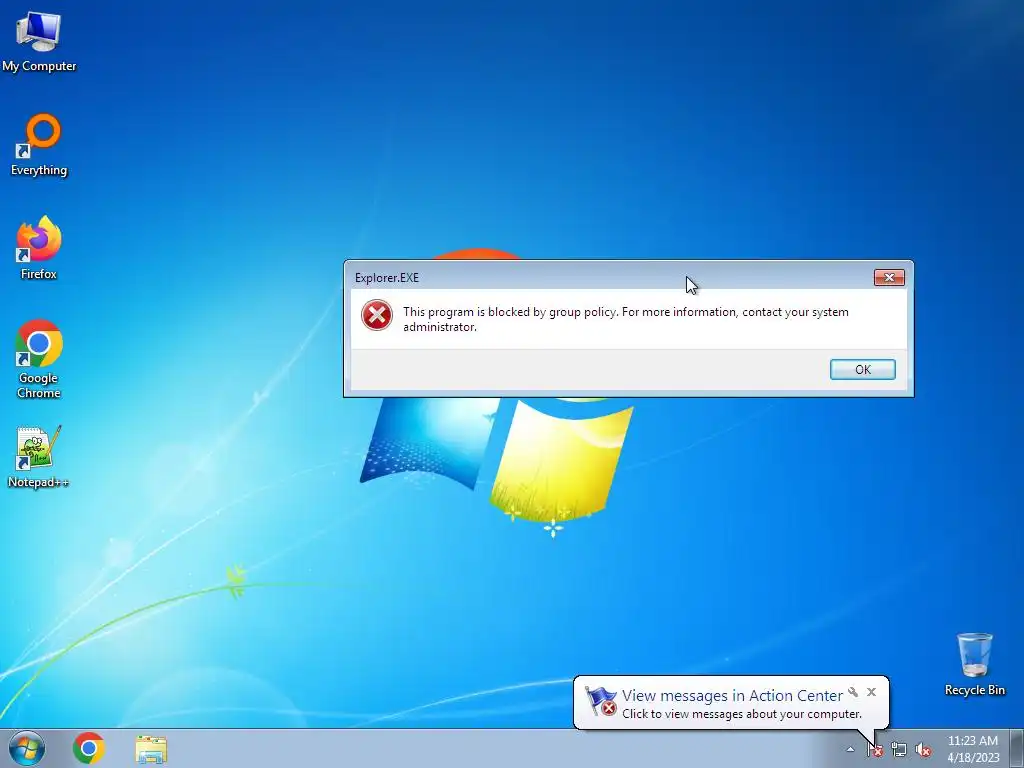Click the Explorer.EXE dialog title text
The height and width of the screenshot is (768, 1024).
pyautogui.click(x=387, y=278)
